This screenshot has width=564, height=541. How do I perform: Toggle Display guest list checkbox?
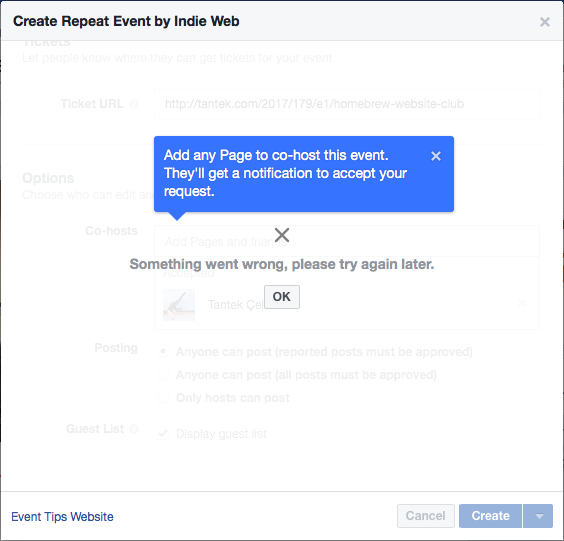pos(163,433)
